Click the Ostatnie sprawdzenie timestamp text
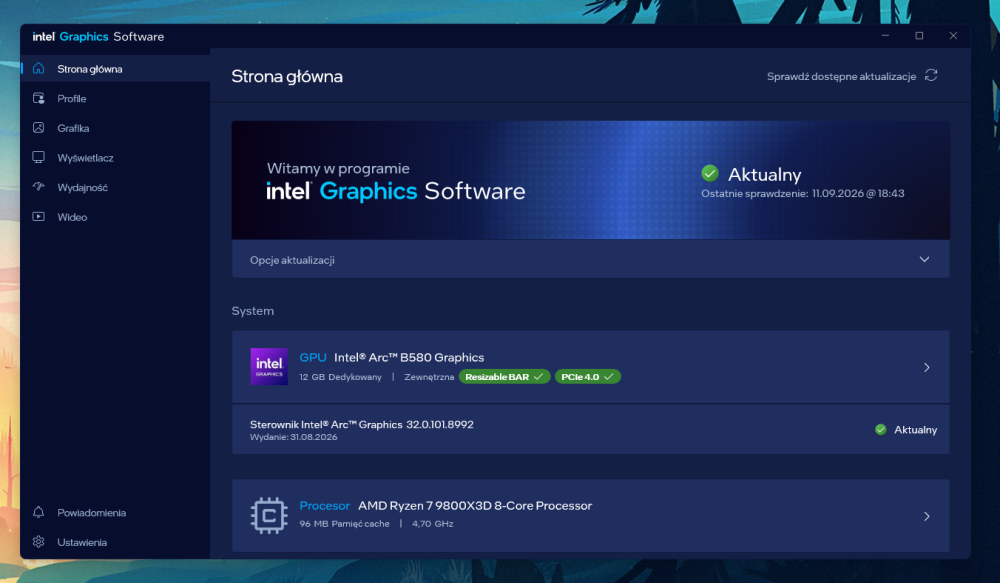This screenshot has width=1000, height=583. [x=802, y=193]
